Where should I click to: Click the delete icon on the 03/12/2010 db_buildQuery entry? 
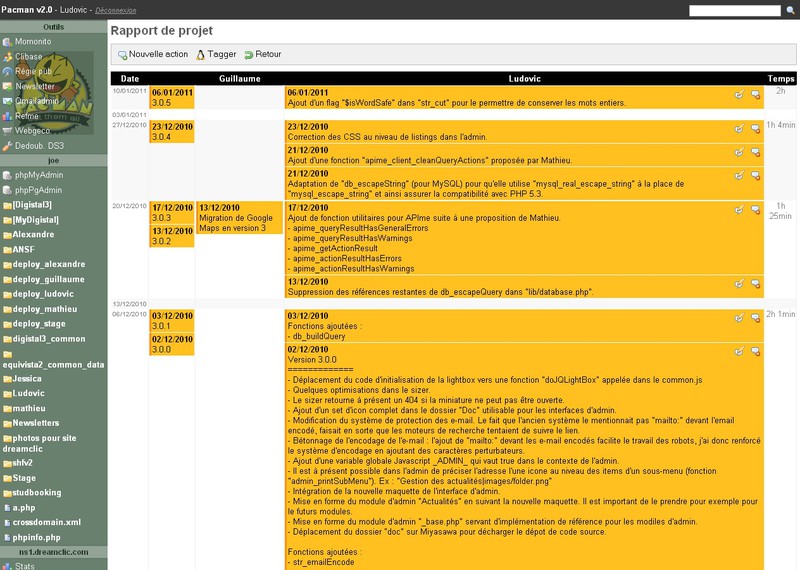(756, 318)
